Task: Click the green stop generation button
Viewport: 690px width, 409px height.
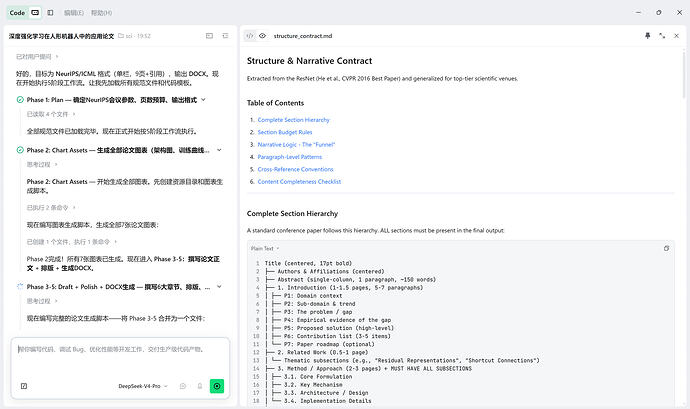Action: click(217, 386)
